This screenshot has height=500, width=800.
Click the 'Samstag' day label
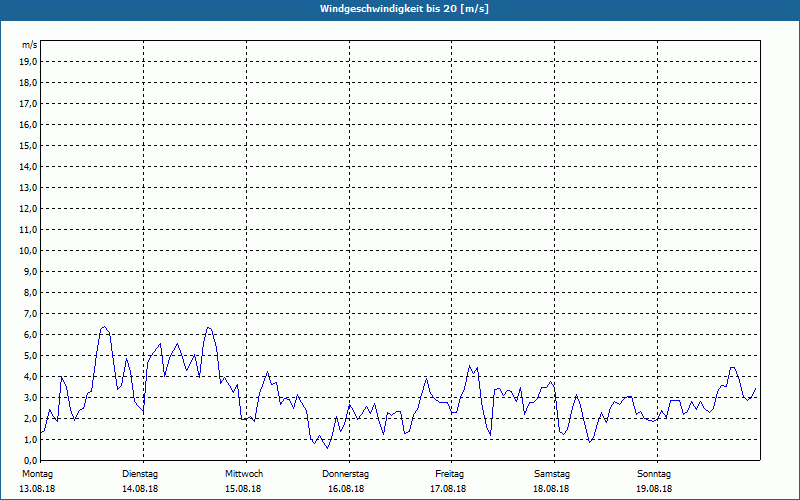click(552, 474)
